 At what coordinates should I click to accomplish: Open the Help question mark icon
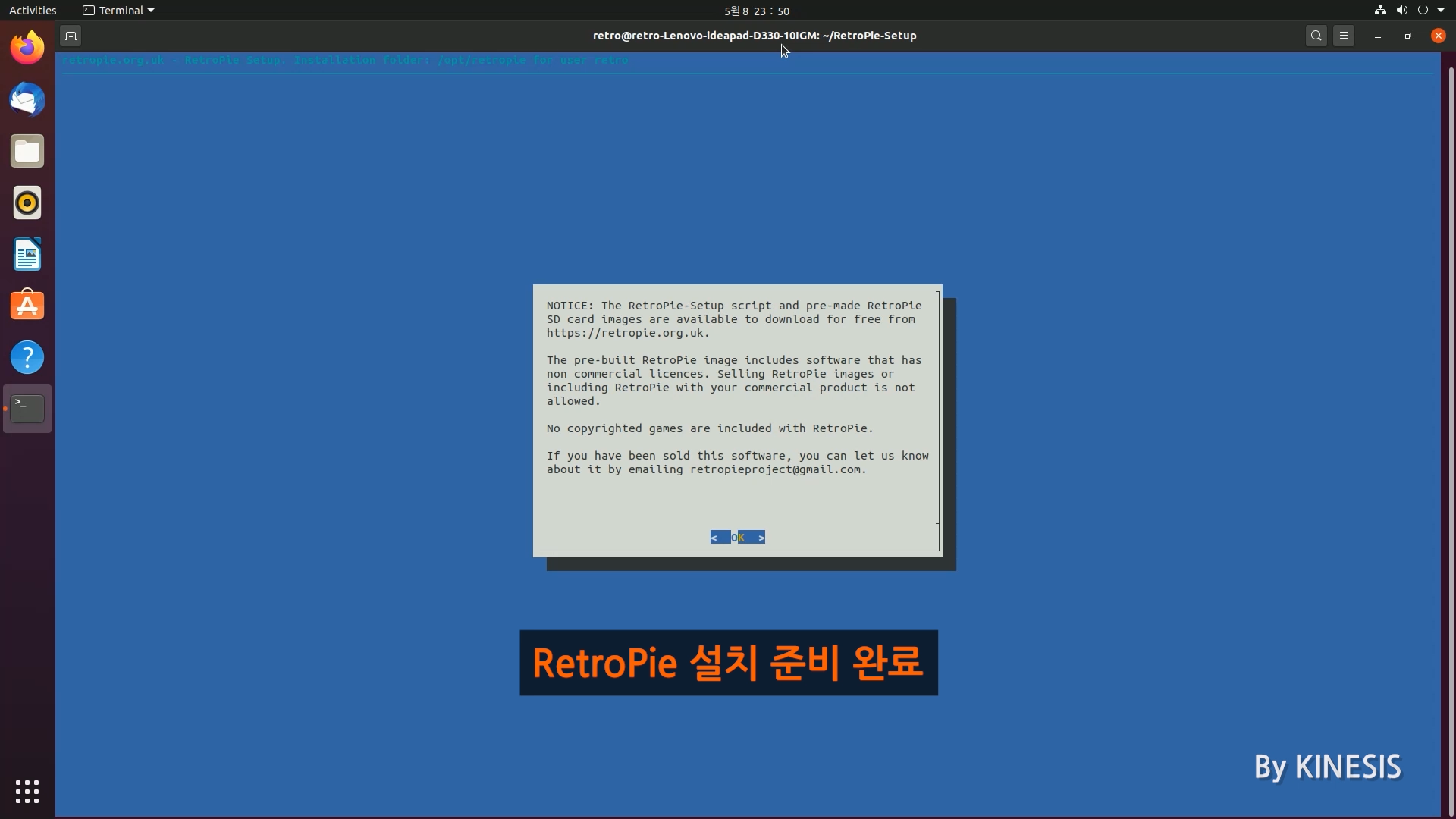point(27,357)
